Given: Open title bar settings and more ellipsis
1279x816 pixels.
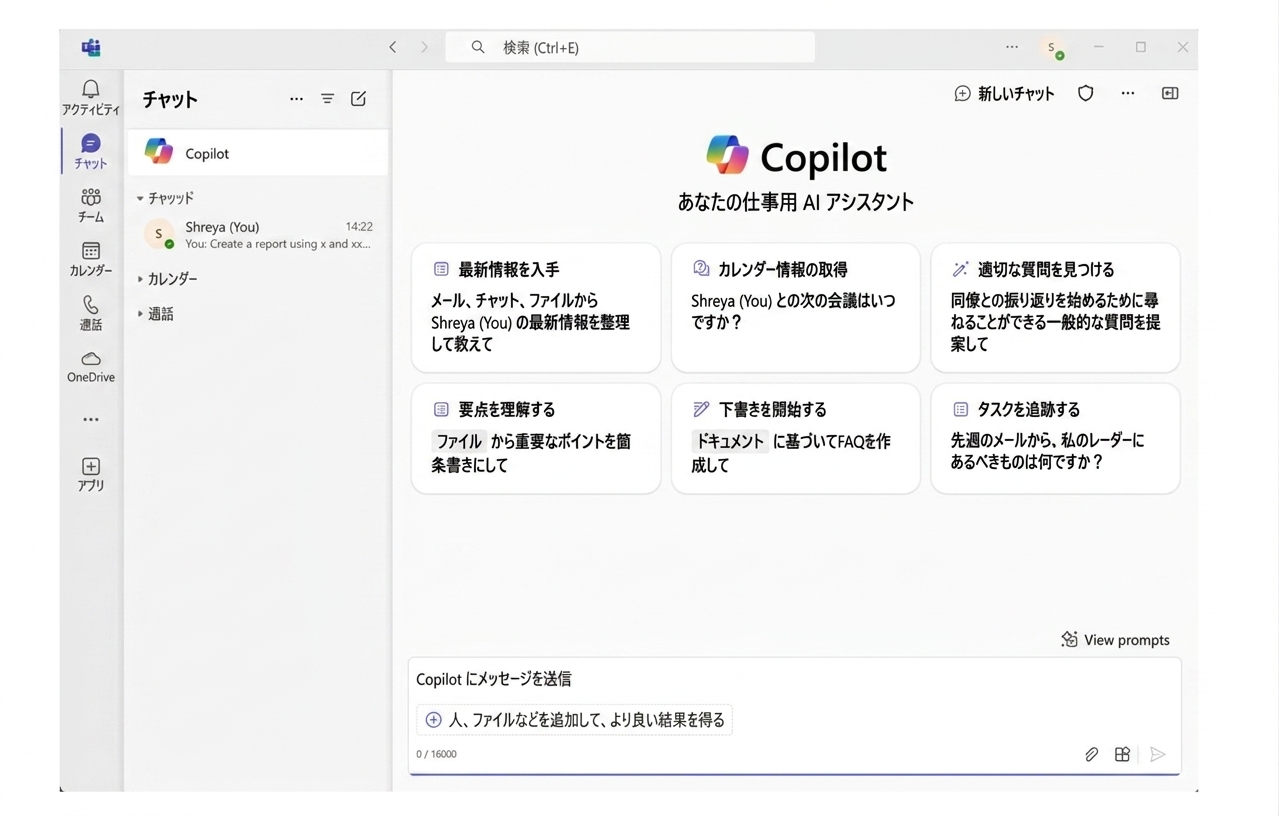Looking at the screenshot, I should pos(1012,47).
